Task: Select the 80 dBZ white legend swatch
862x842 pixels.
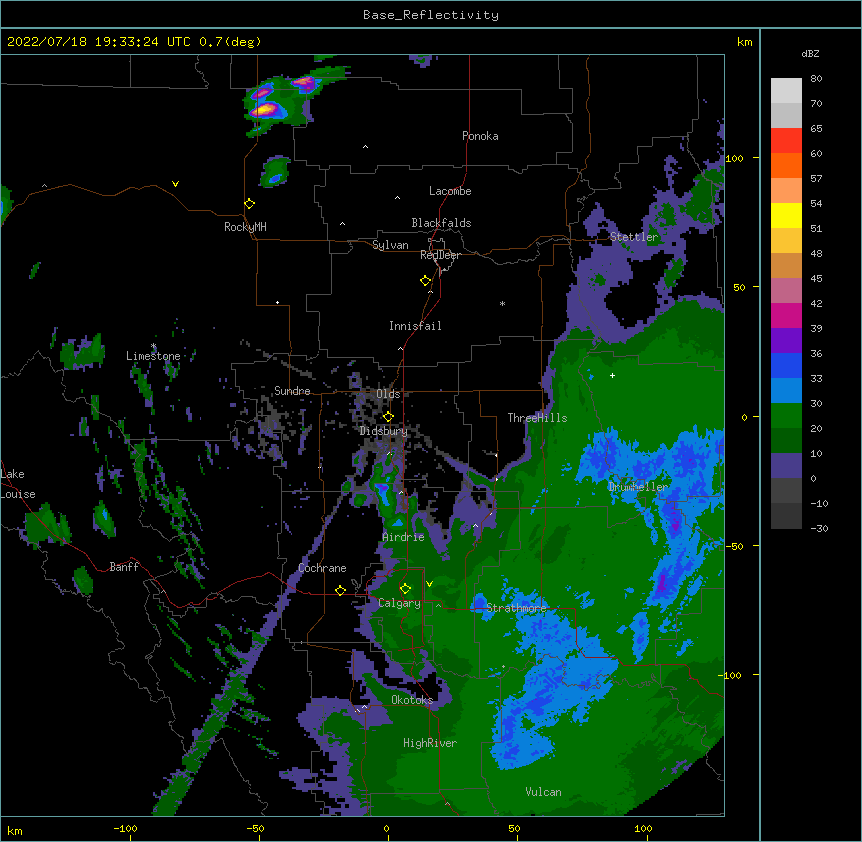Action: 786,91
